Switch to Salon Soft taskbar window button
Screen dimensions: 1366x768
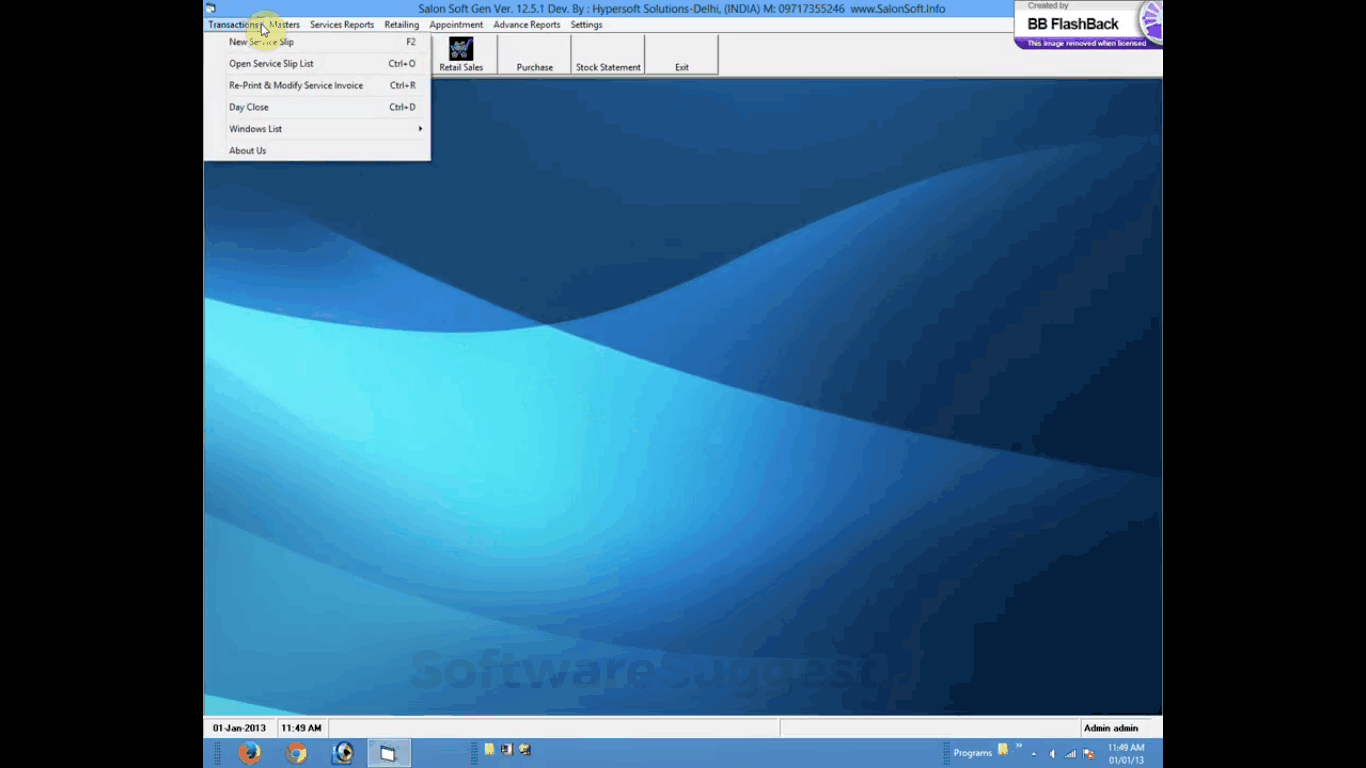(x=388, y=753)
